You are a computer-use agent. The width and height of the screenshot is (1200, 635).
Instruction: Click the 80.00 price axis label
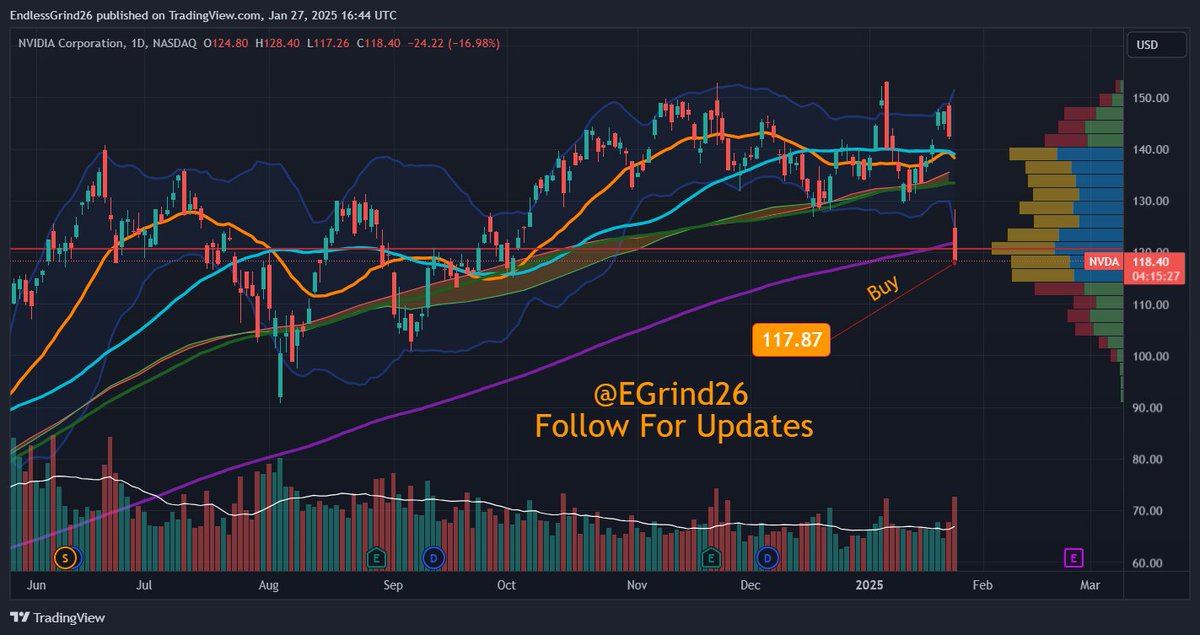click(1146, 460)
